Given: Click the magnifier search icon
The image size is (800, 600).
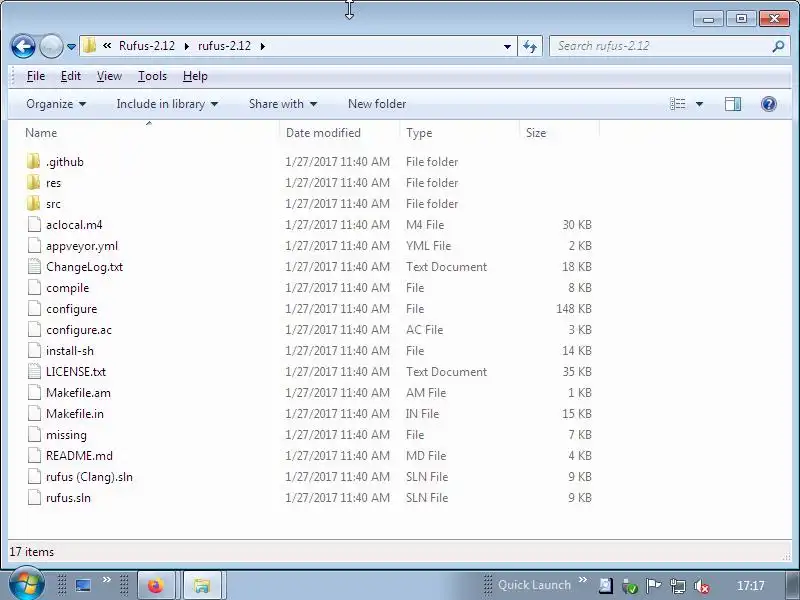Looking at the screenshot, I should [778, 46].
